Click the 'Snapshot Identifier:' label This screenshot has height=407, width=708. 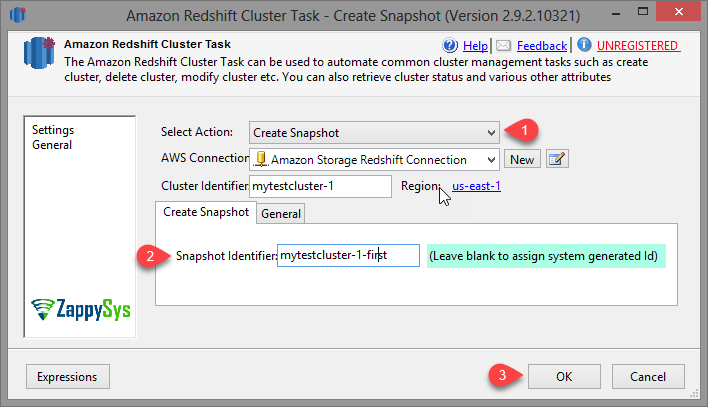[226, 256]
